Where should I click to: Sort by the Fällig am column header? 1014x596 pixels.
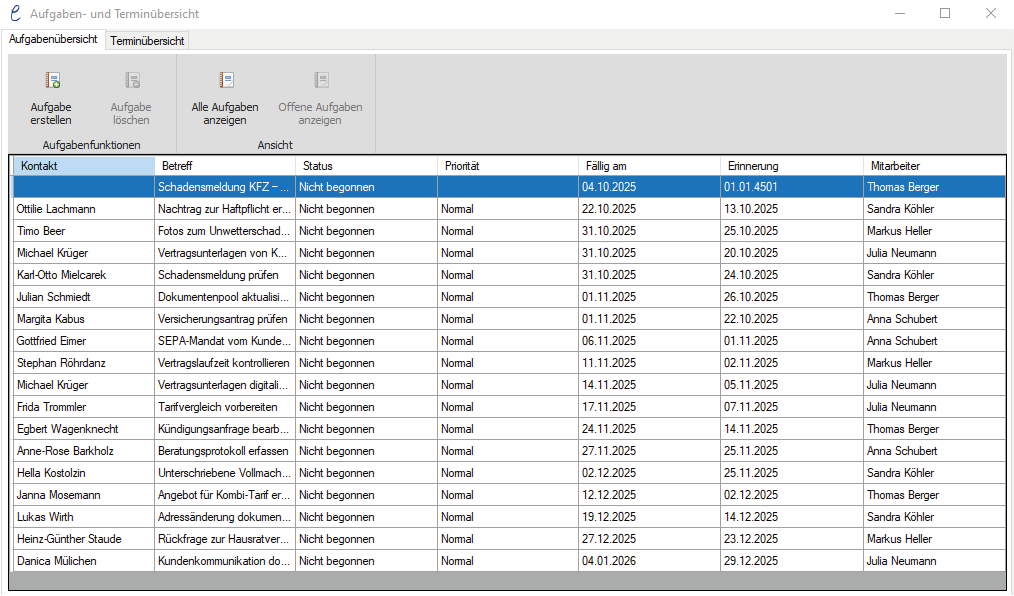[x=649, y=166]
